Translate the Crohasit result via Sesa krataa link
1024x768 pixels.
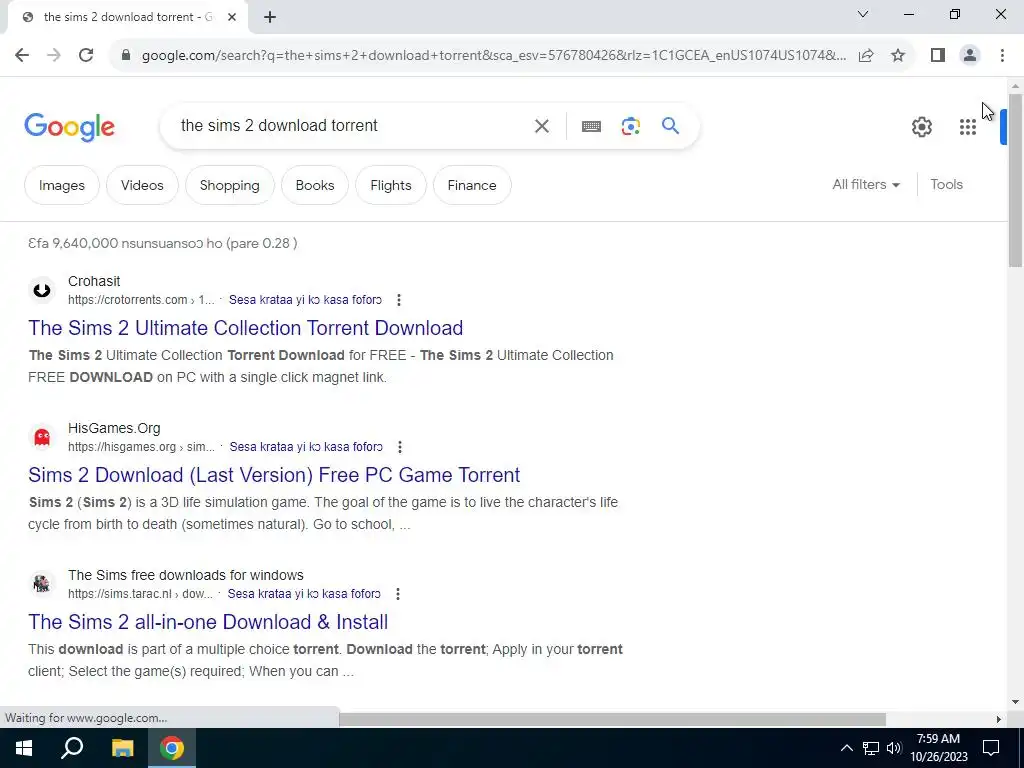(305, 300)
